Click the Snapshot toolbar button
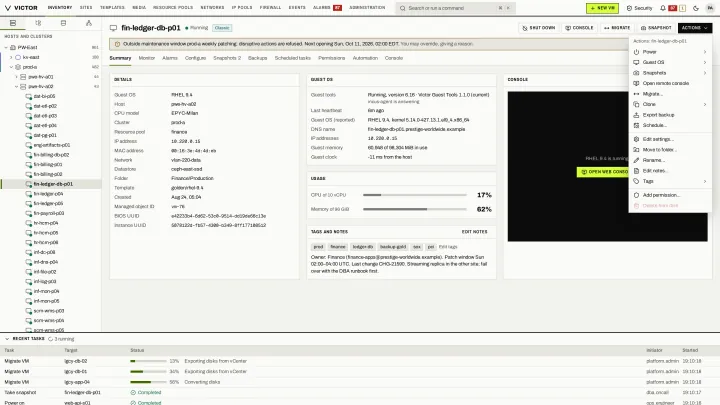The height and width of the screenshot is (405, 720). (x=656, y=28)
